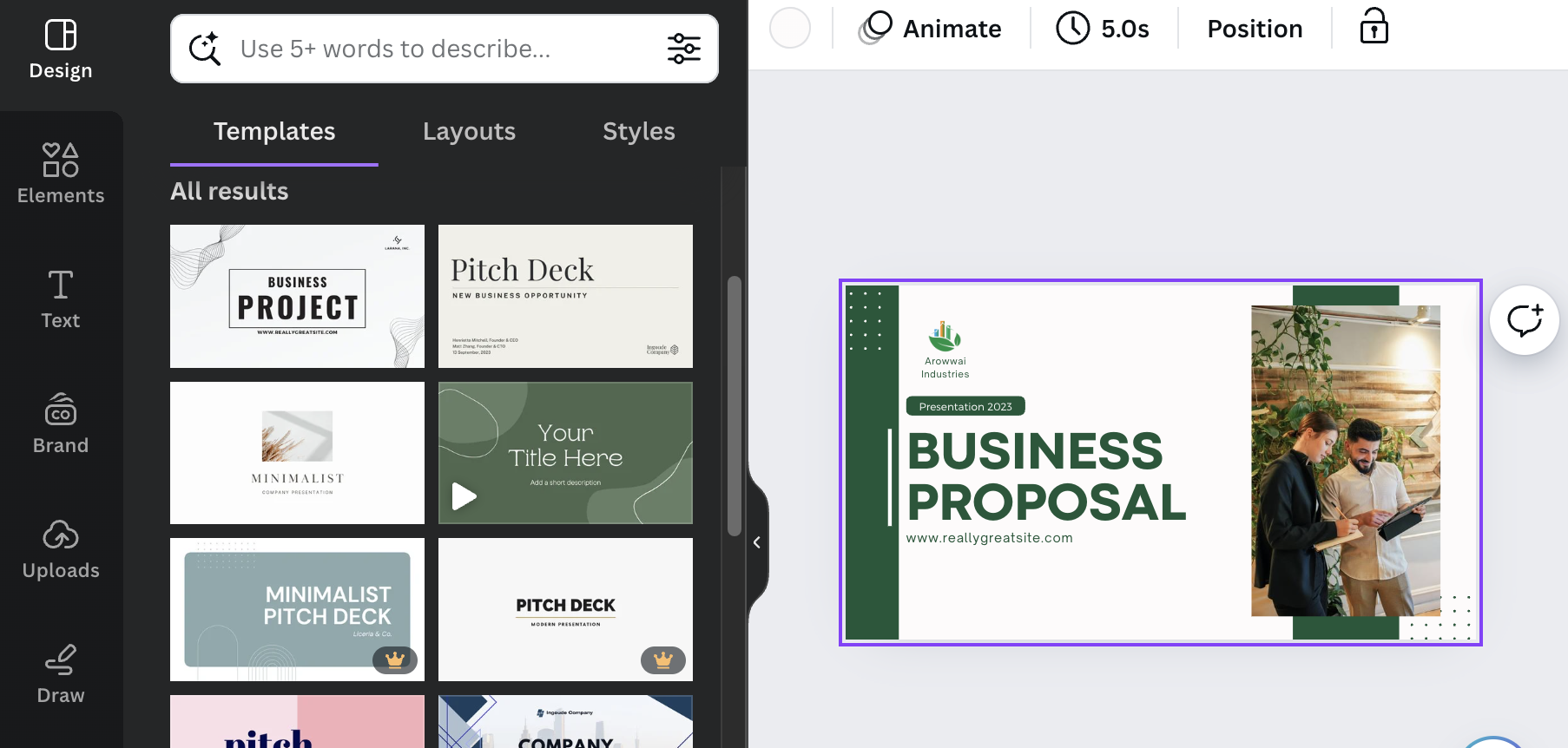1568x748 pixels.
Task: Open the Position options
Action: [1255, 29]
